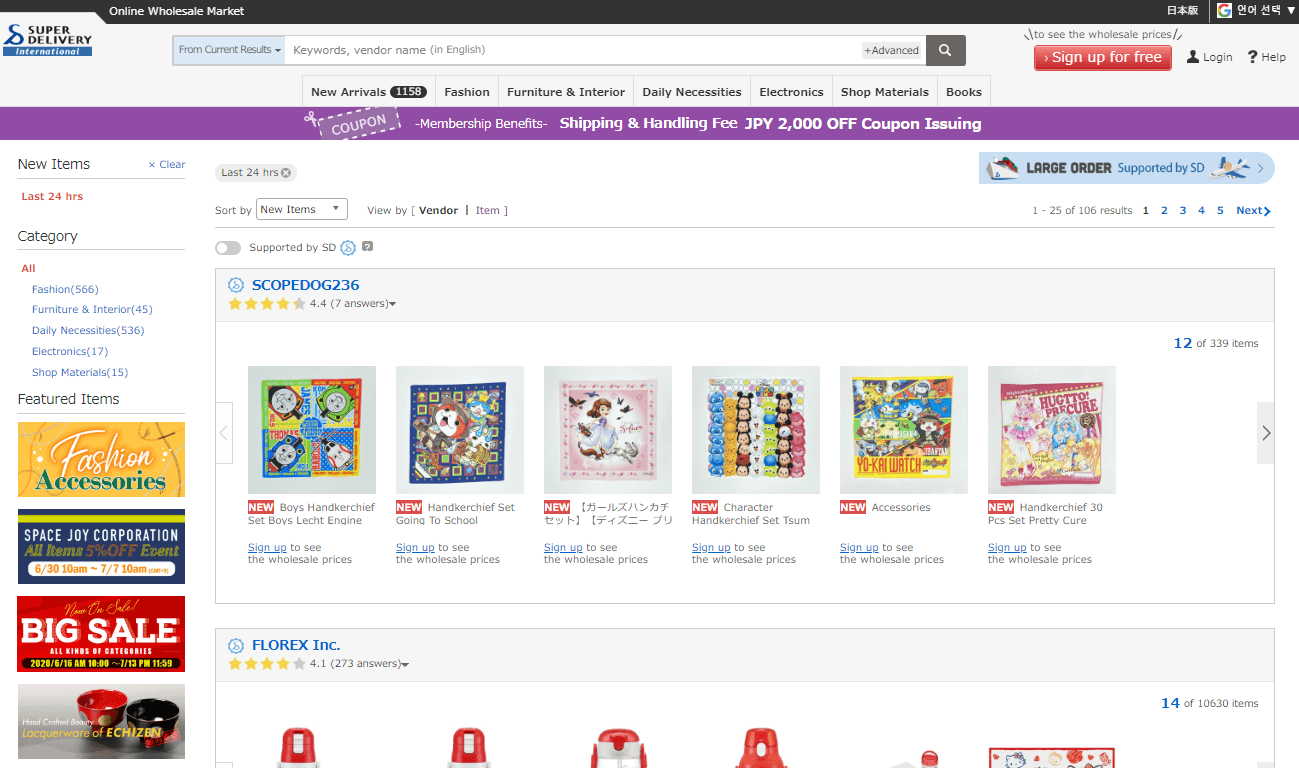The height and width of the screenshot is (768, 1299).
Task: Remove the Last 24 hrs filter chip
Action: [x=286, y=173]
